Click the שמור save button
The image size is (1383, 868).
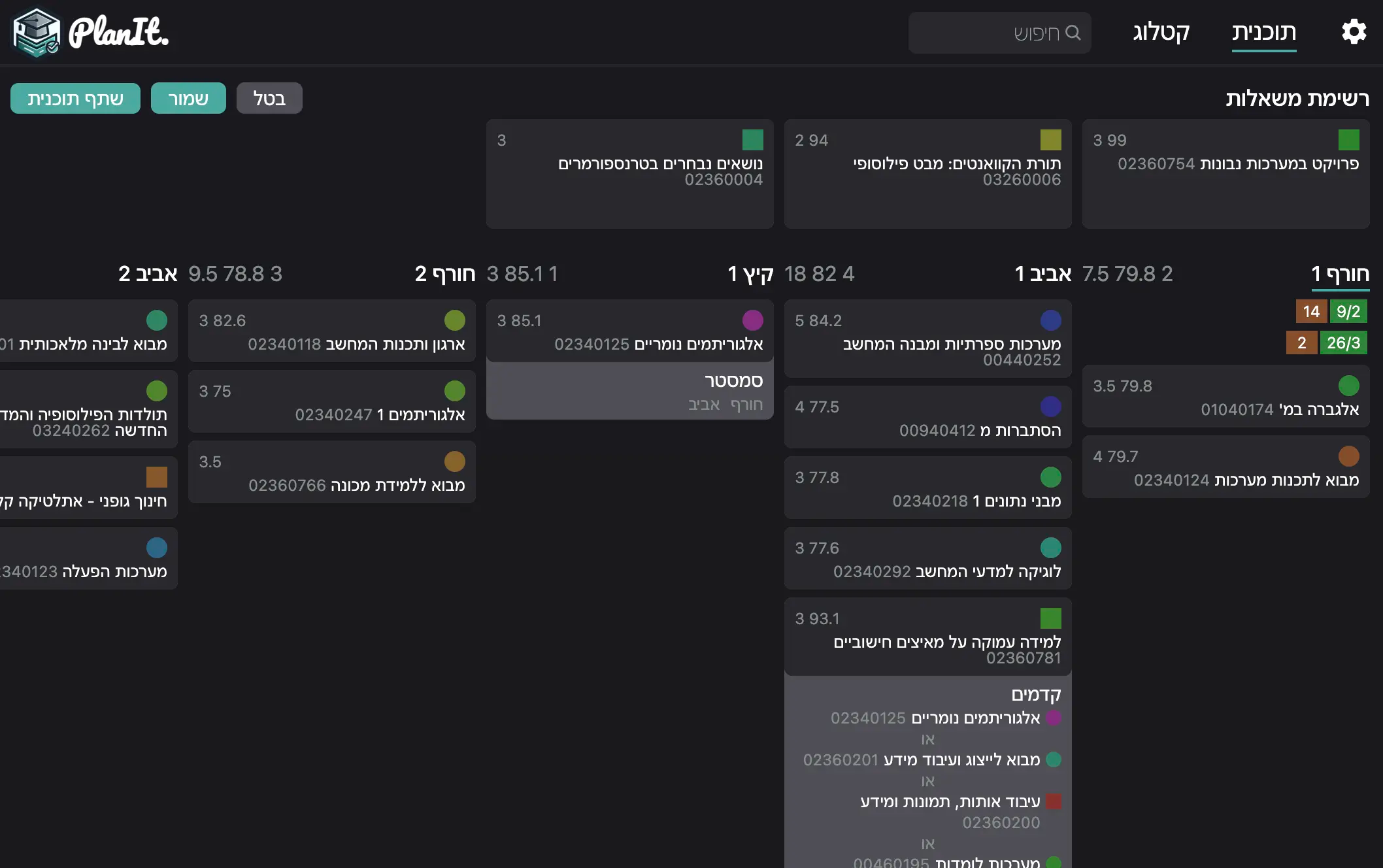click(x=188, y=98)
